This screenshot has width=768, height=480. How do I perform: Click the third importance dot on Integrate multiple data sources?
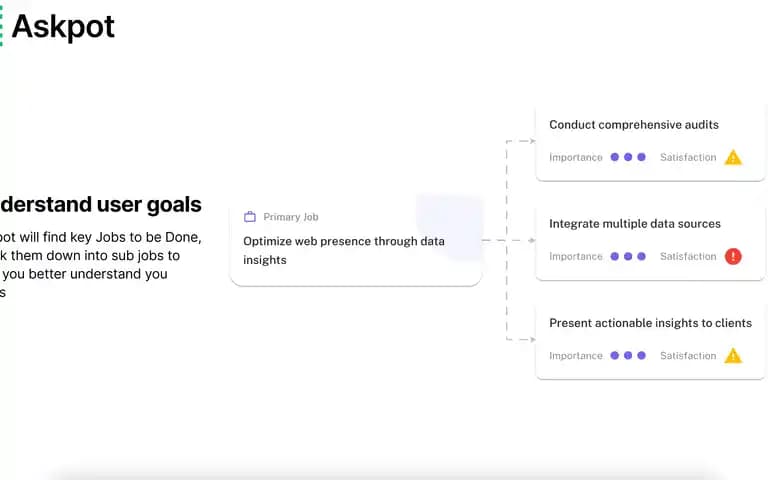click(641, 256)
